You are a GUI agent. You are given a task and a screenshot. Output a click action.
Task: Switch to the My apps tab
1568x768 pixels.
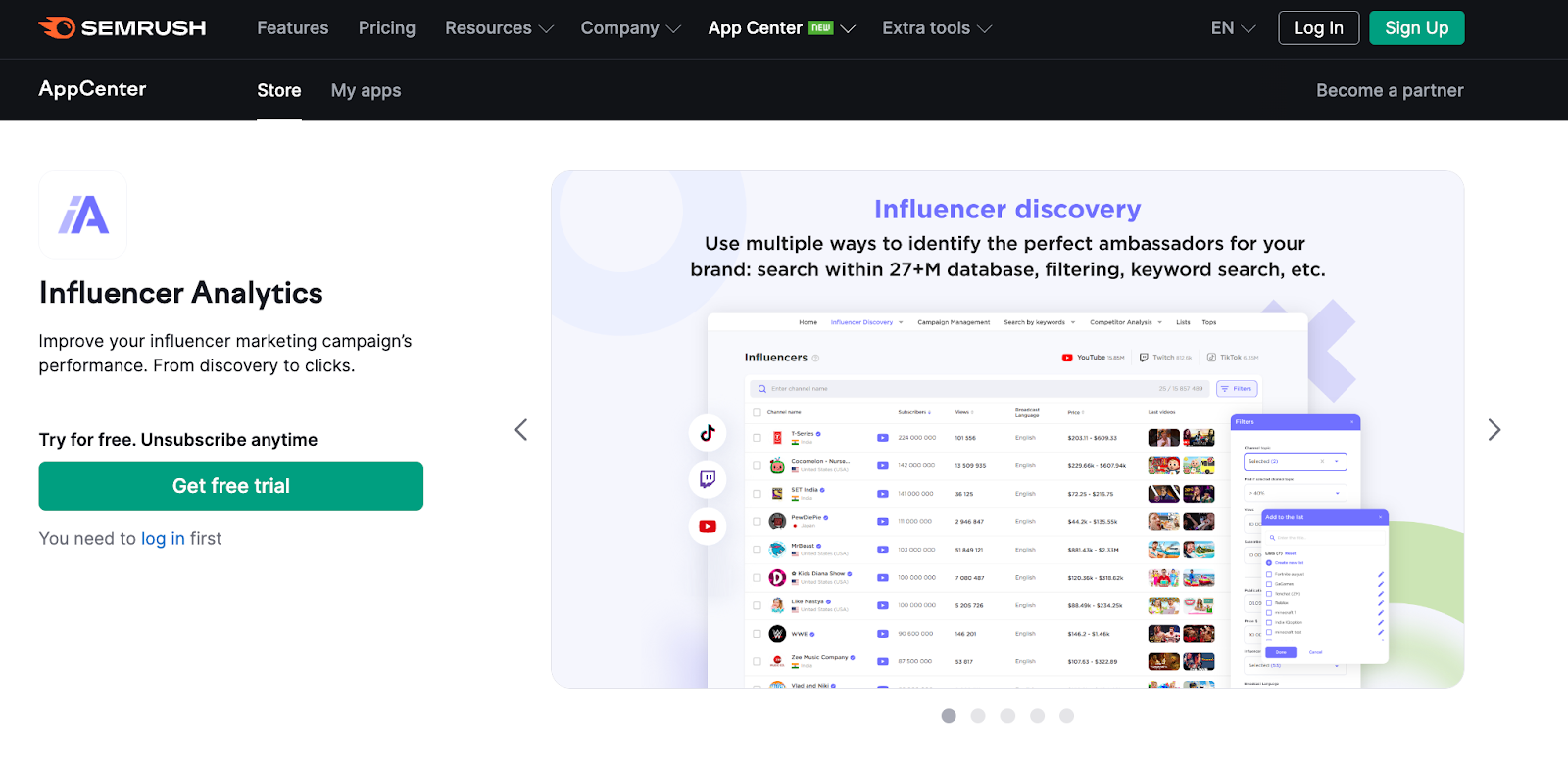366,90
